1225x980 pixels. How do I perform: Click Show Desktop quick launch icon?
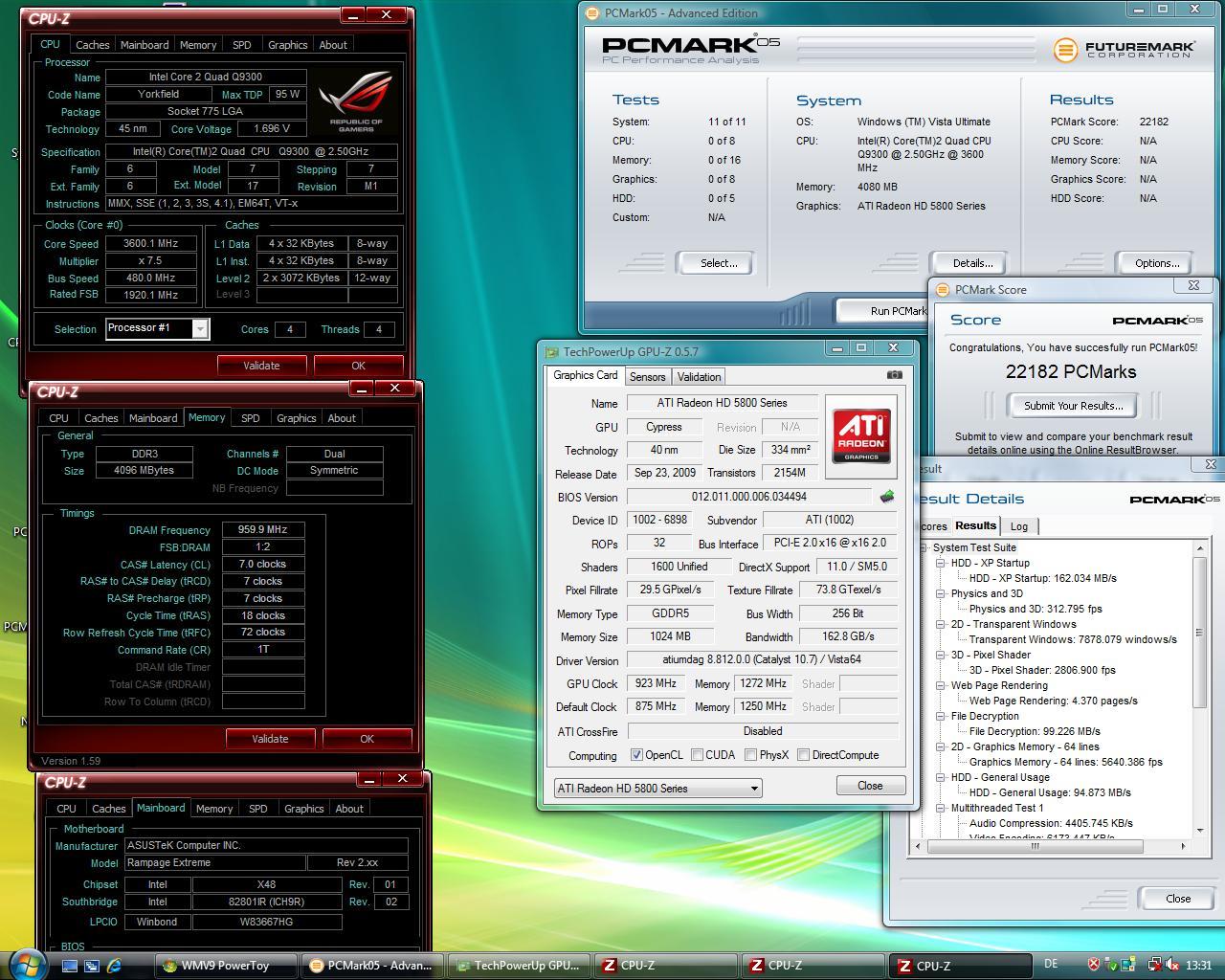70,966
